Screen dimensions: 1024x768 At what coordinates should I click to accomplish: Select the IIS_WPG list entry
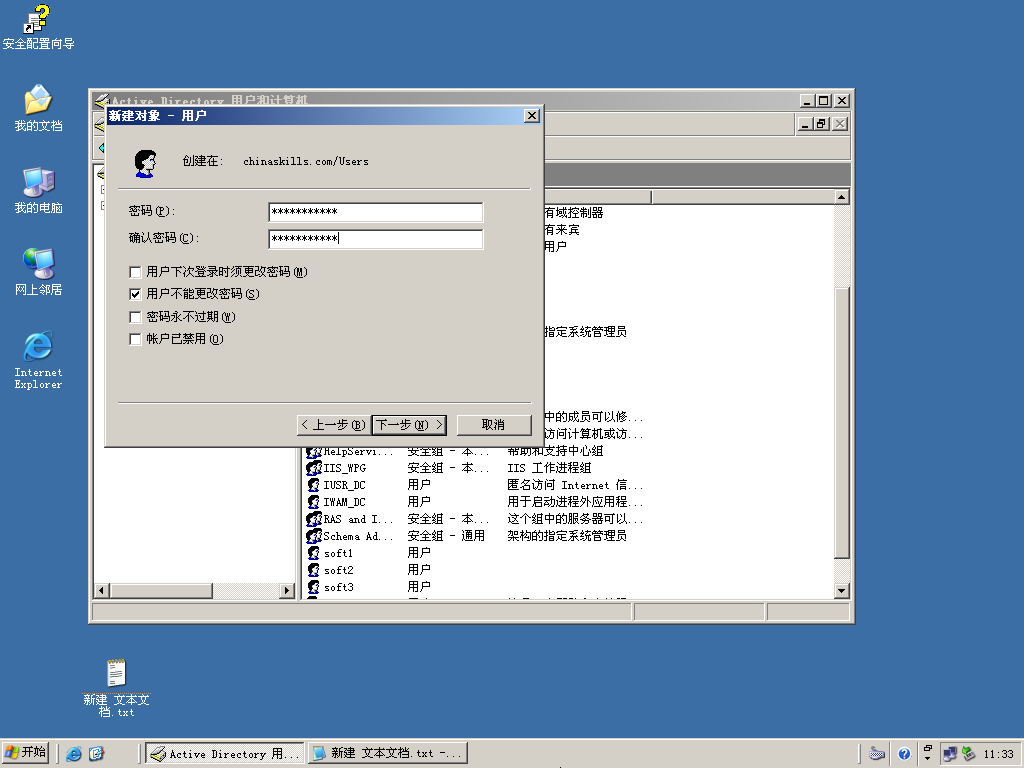pos(344,468)
